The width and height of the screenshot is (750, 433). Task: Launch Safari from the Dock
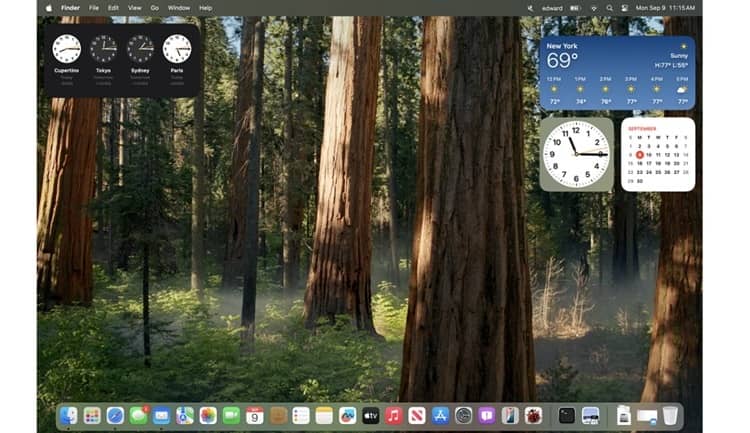(x=115, y=416)
